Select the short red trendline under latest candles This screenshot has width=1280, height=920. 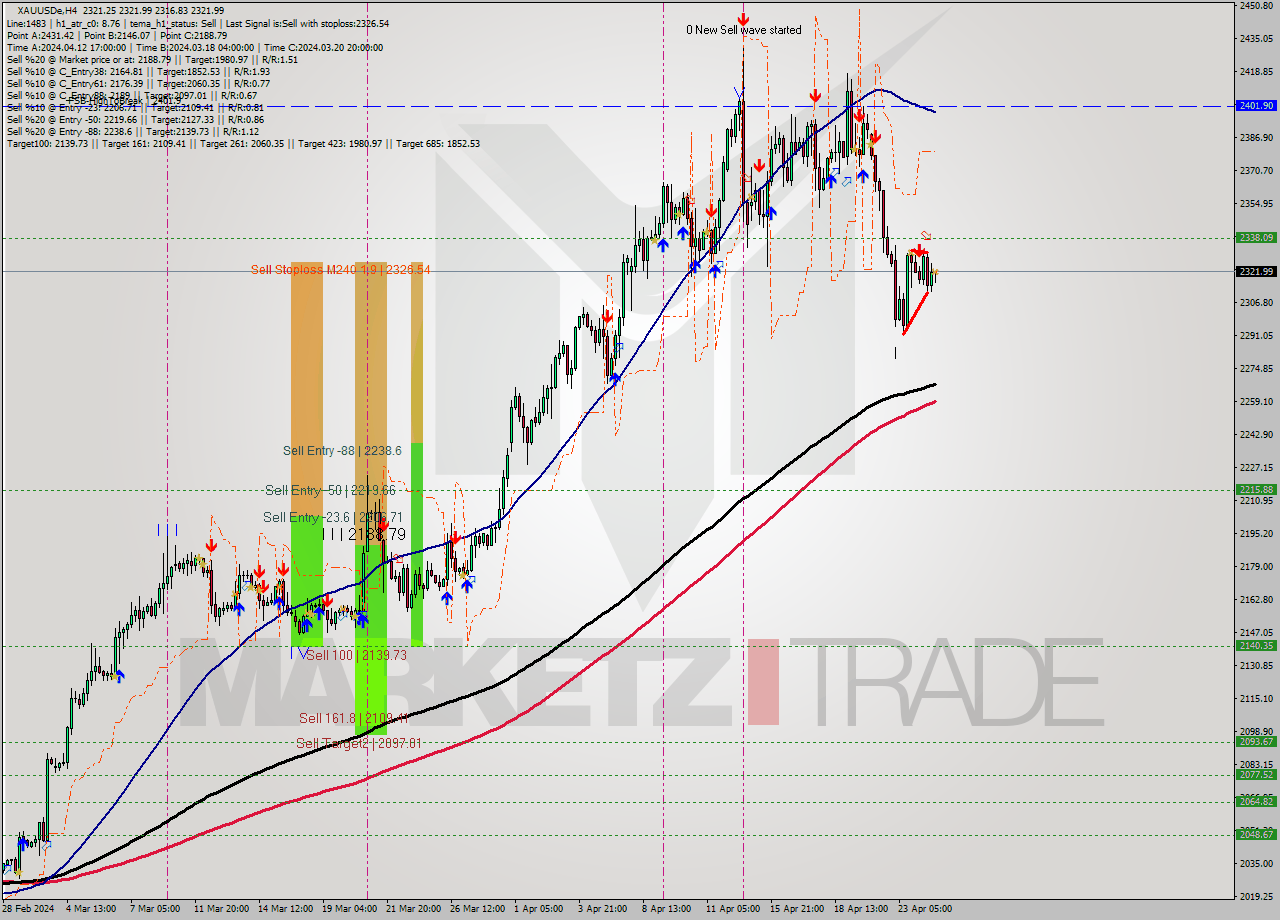tap(916, 313)
